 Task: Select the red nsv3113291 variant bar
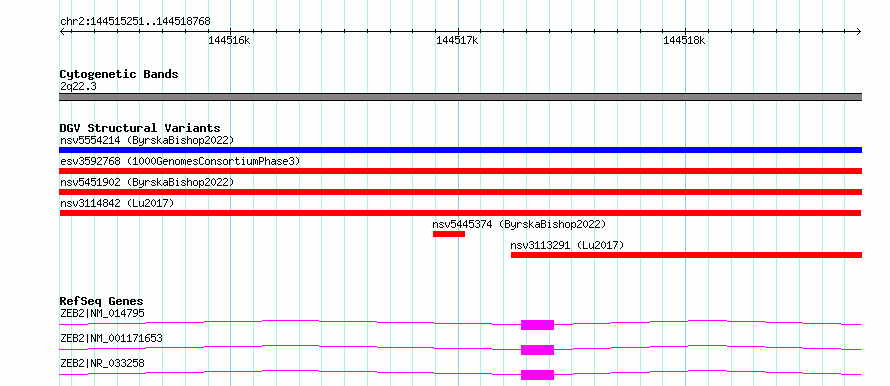coord(686,255)
